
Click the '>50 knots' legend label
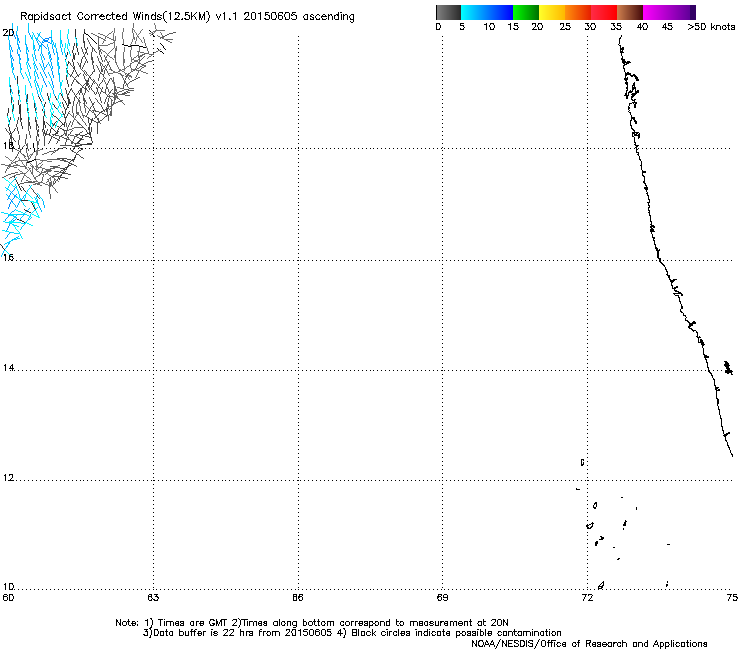coord(711,27)
